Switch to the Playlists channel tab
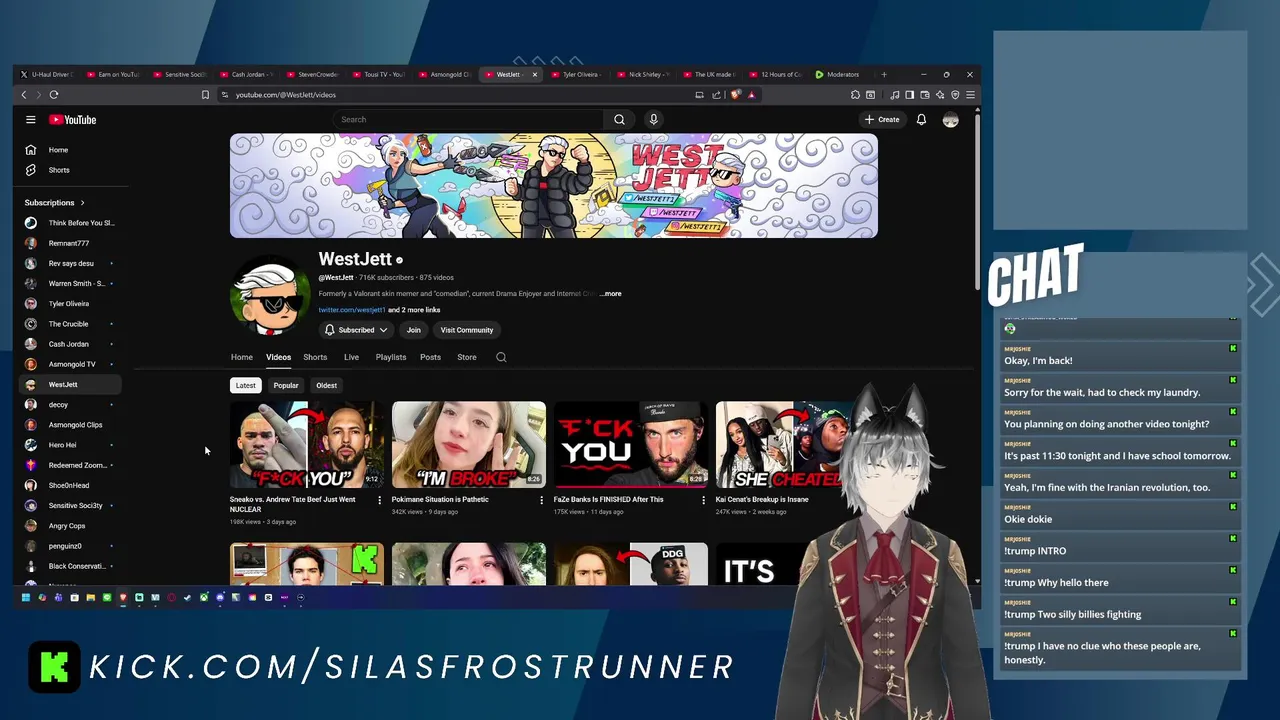This screenshot has height=720, width=1280. pyautogui.click(x=391, y=357)
